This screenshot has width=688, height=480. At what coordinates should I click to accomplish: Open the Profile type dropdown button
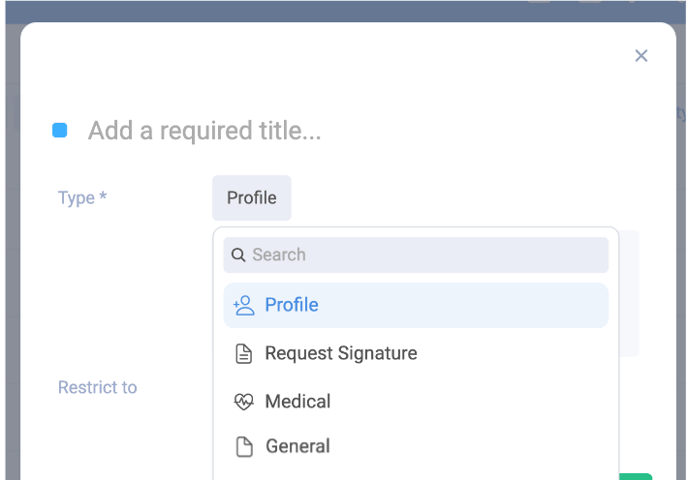point(251,198)
